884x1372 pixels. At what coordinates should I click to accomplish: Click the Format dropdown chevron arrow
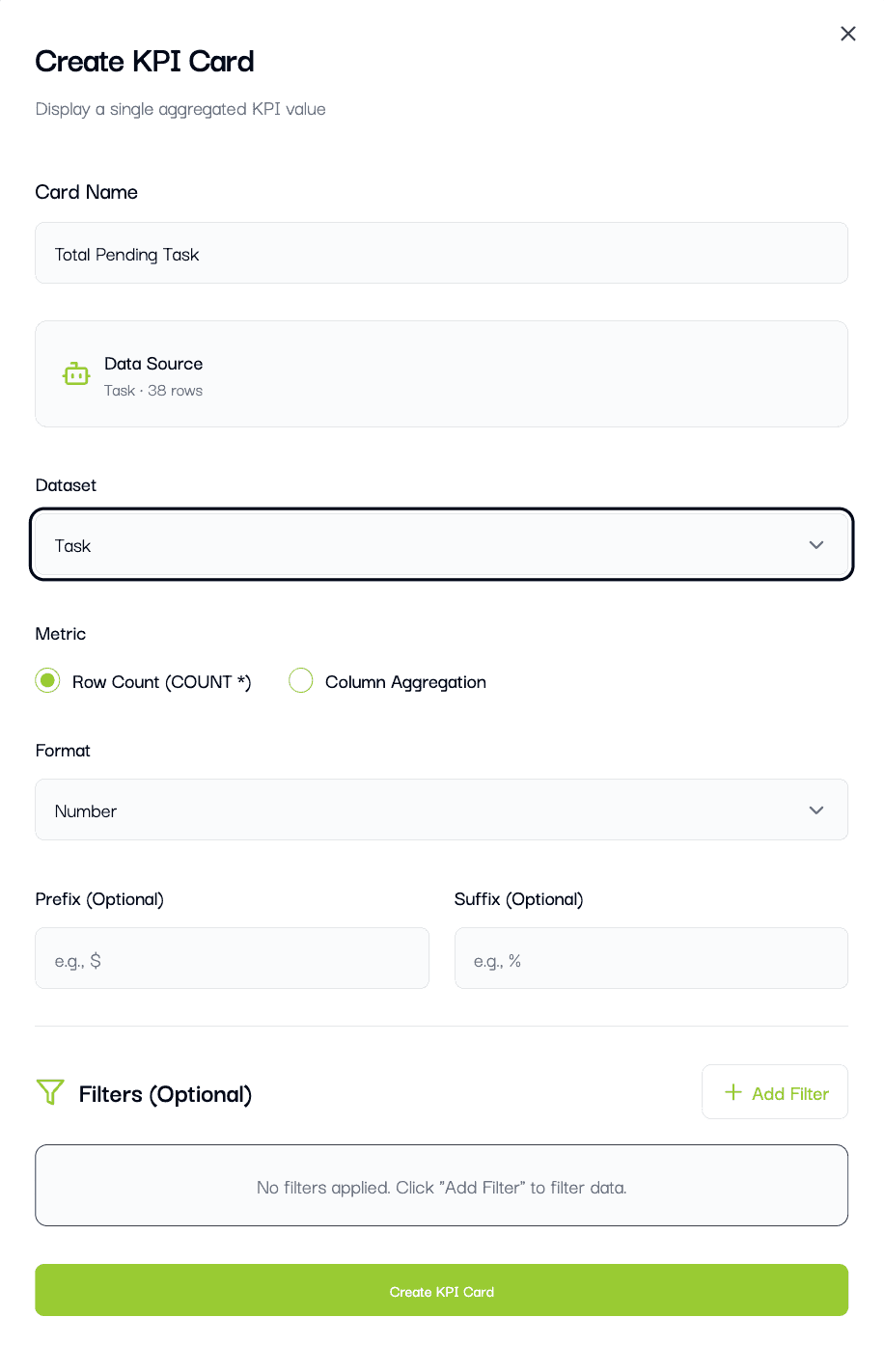tap(816, 810)
